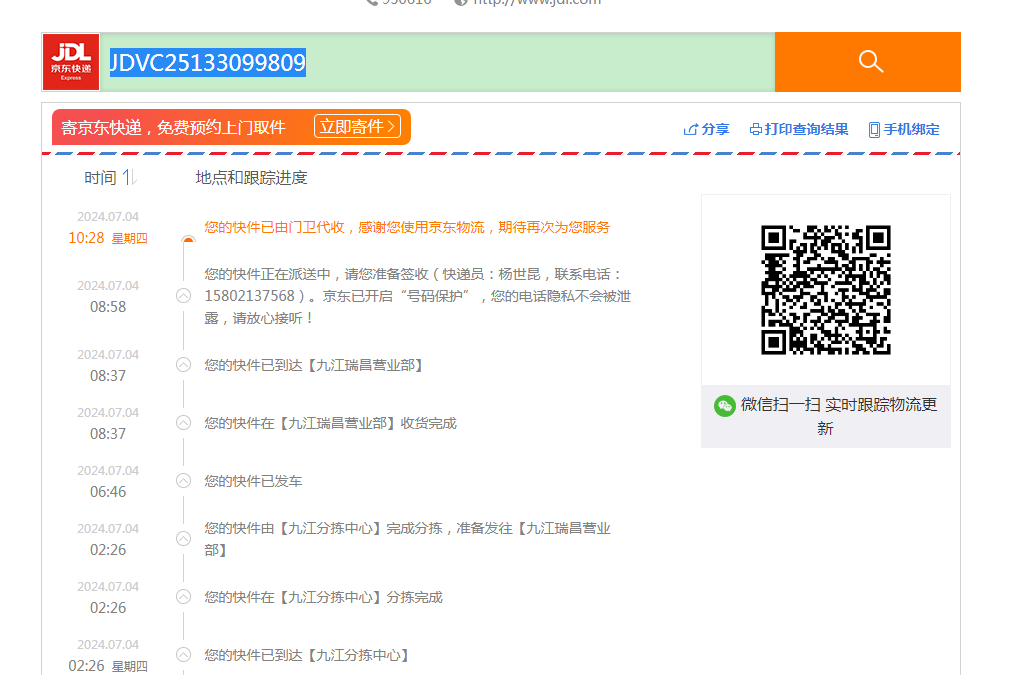Click the 06:46 timestamp
The image size is (1035, 675).
click(x=108, y=492)
